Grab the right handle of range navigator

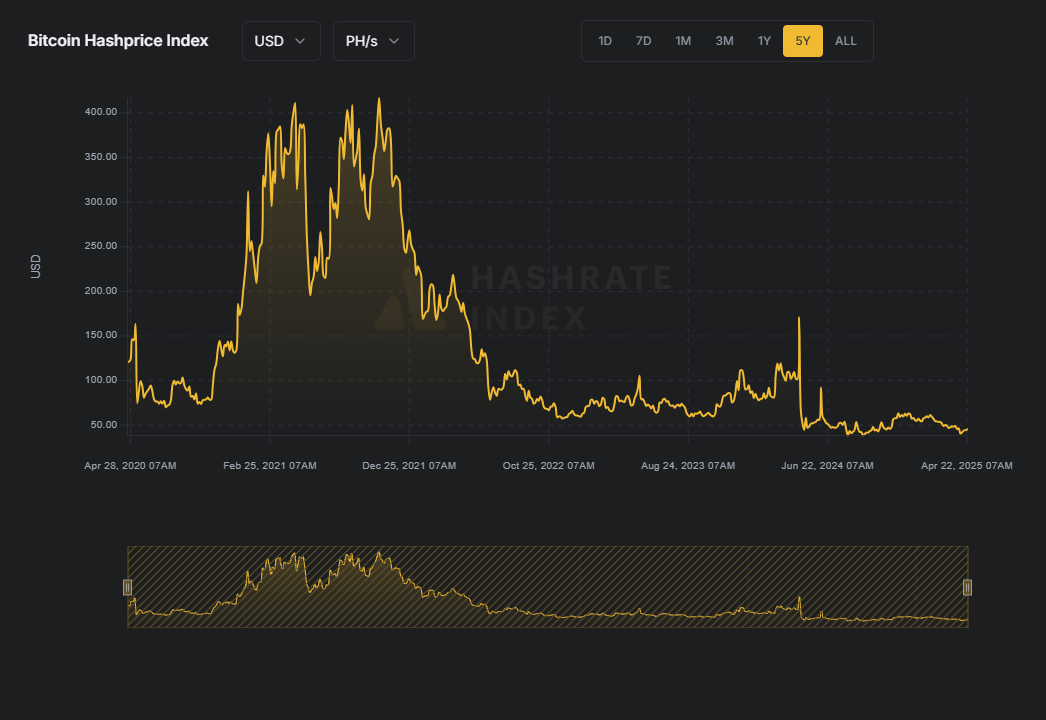pos(967,587)
